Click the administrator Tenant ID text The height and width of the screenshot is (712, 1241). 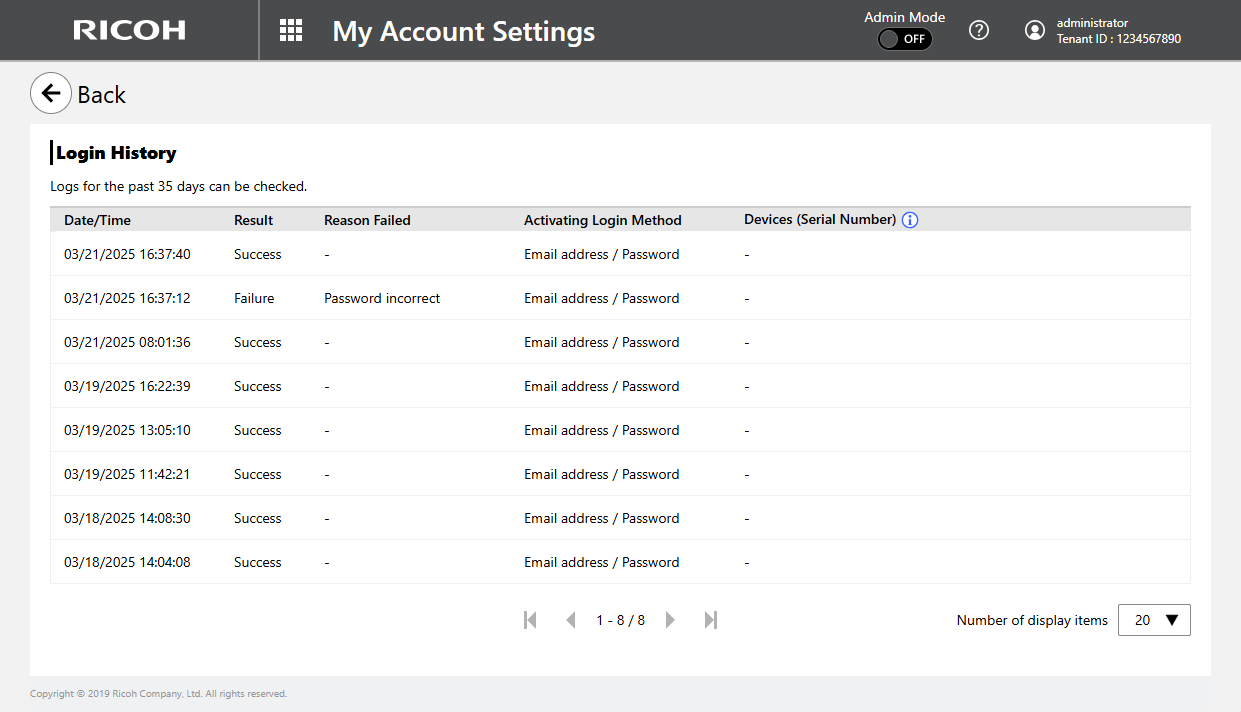[x=1118, y=39]
